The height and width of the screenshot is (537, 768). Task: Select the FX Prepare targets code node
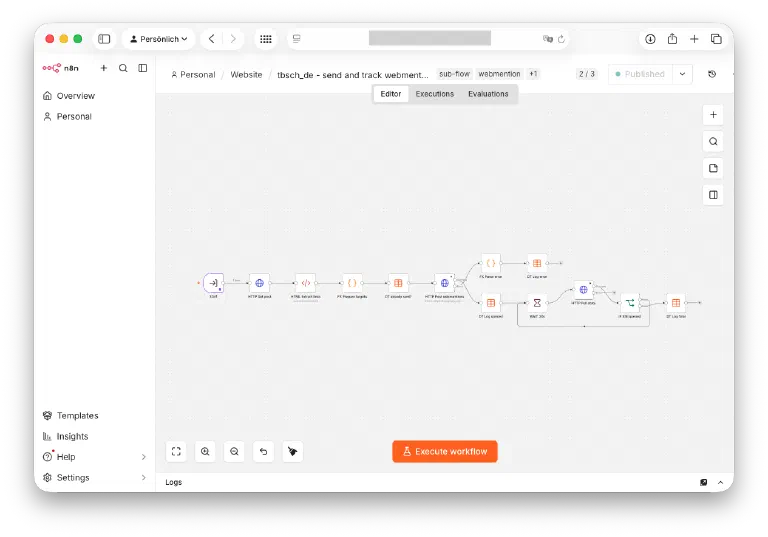(352, 283)
